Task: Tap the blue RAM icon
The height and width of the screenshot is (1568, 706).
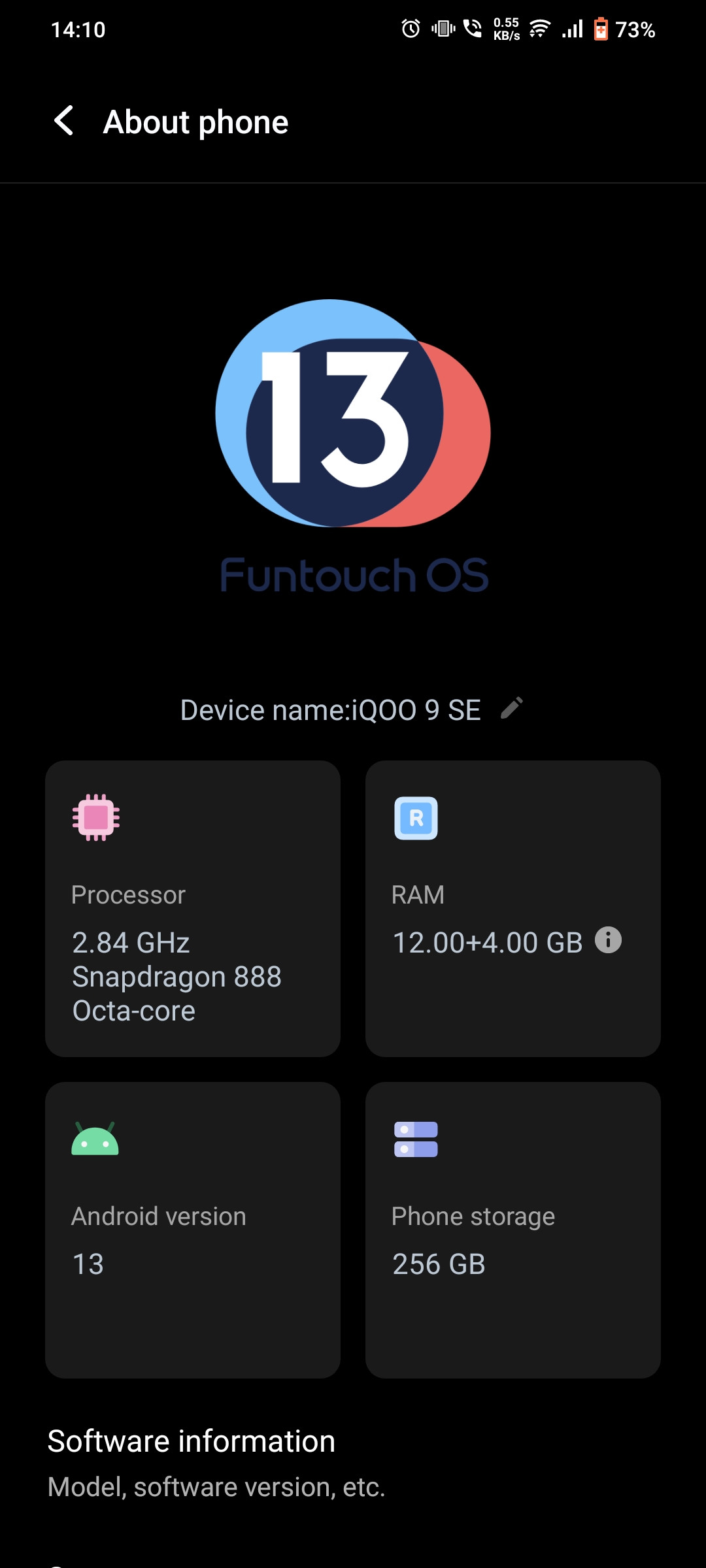Action: (416, 818)
